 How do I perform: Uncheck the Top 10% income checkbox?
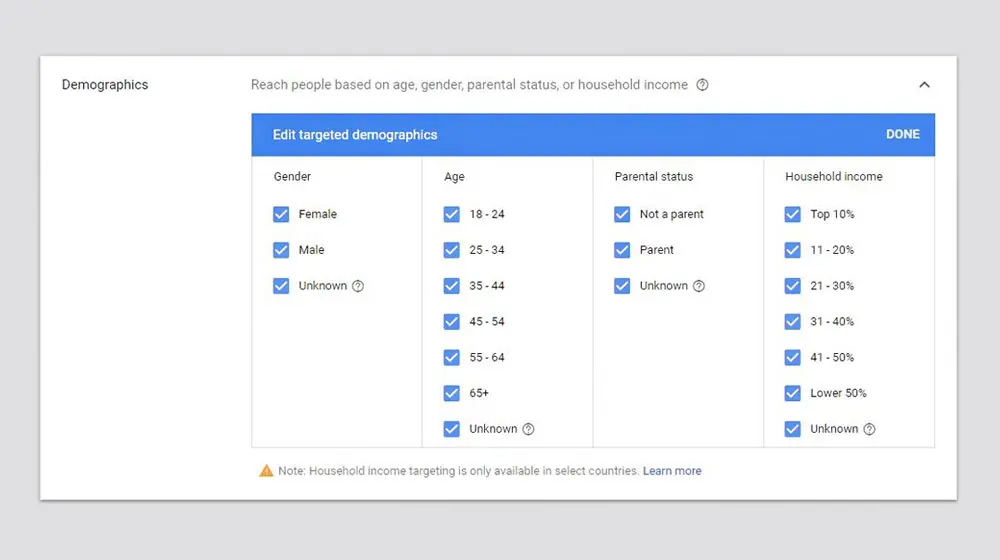(793, 214)
